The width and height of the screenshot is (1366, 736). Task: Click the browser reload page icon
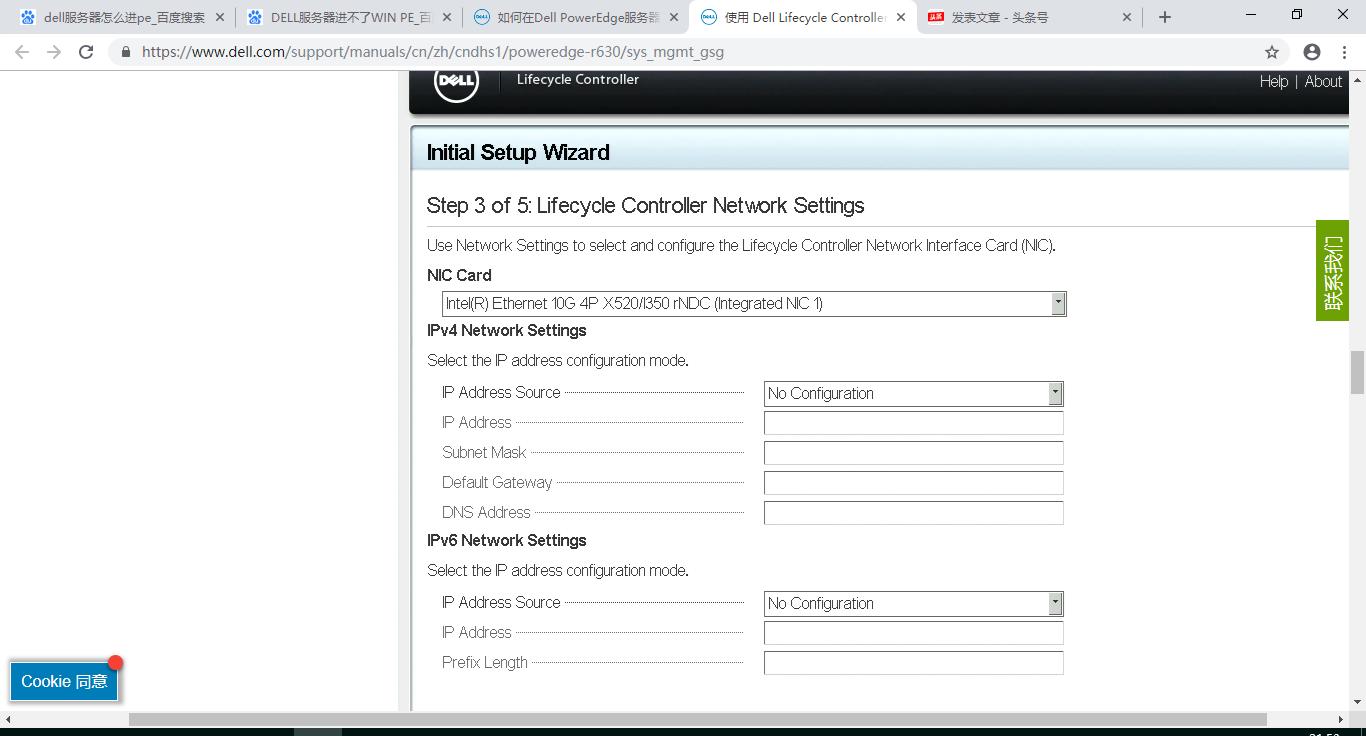point(86,52)
